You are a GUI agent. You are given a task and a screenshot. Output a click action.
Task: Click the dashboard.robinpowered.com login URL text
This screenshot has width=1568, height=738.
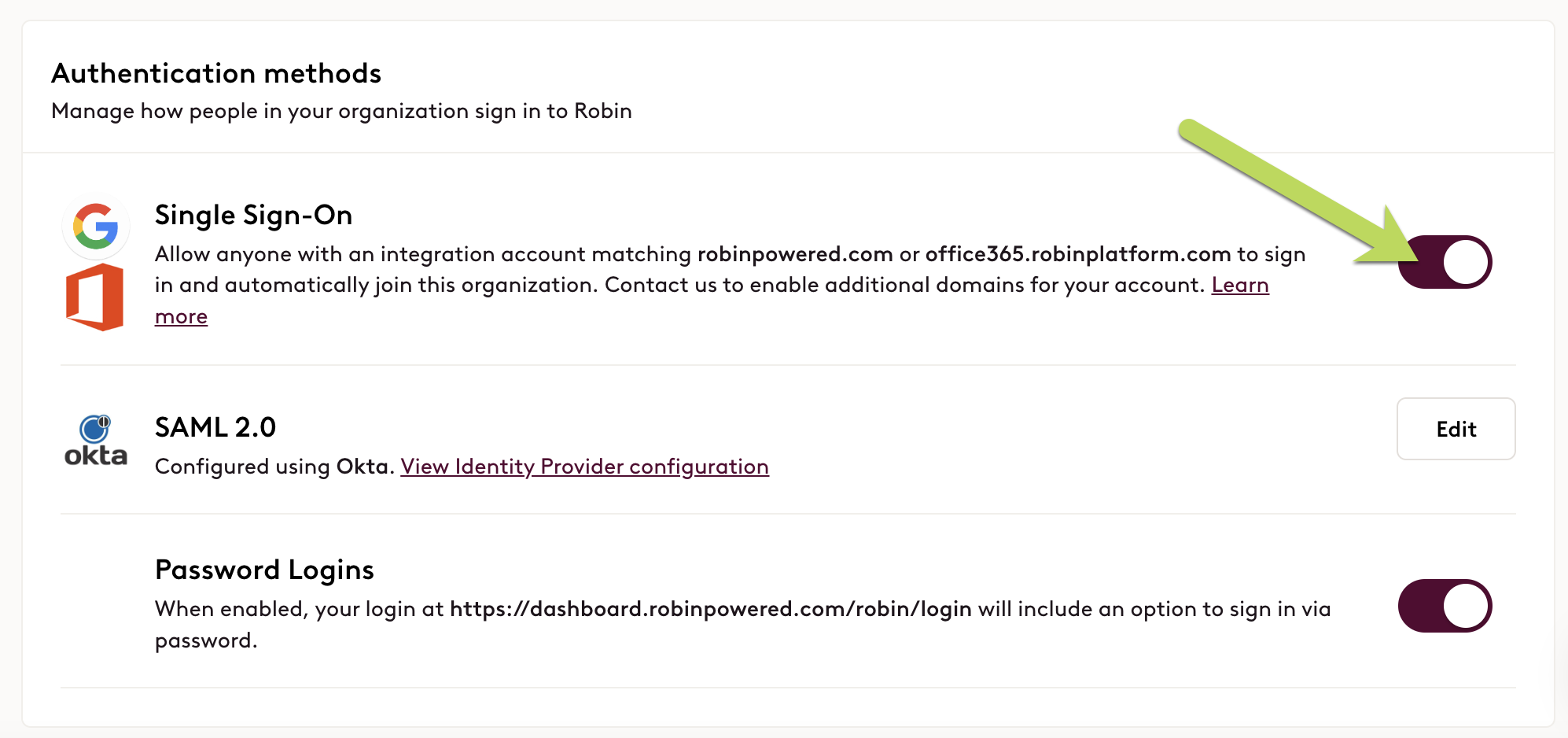(711, 609)
